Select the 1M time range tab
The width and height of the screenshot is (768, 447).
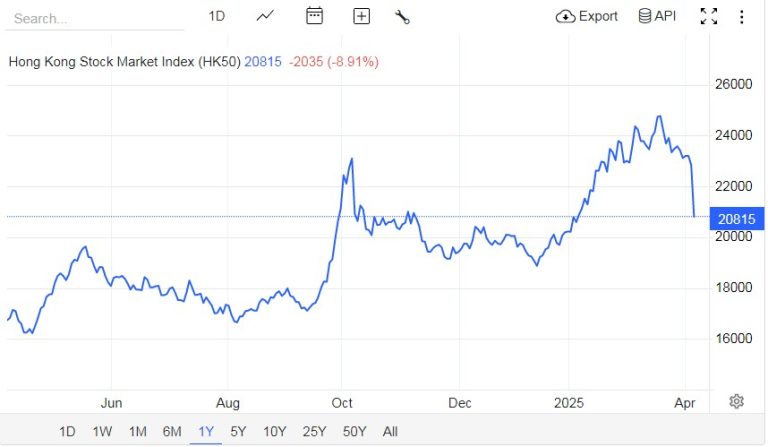[x=138, y=431]
